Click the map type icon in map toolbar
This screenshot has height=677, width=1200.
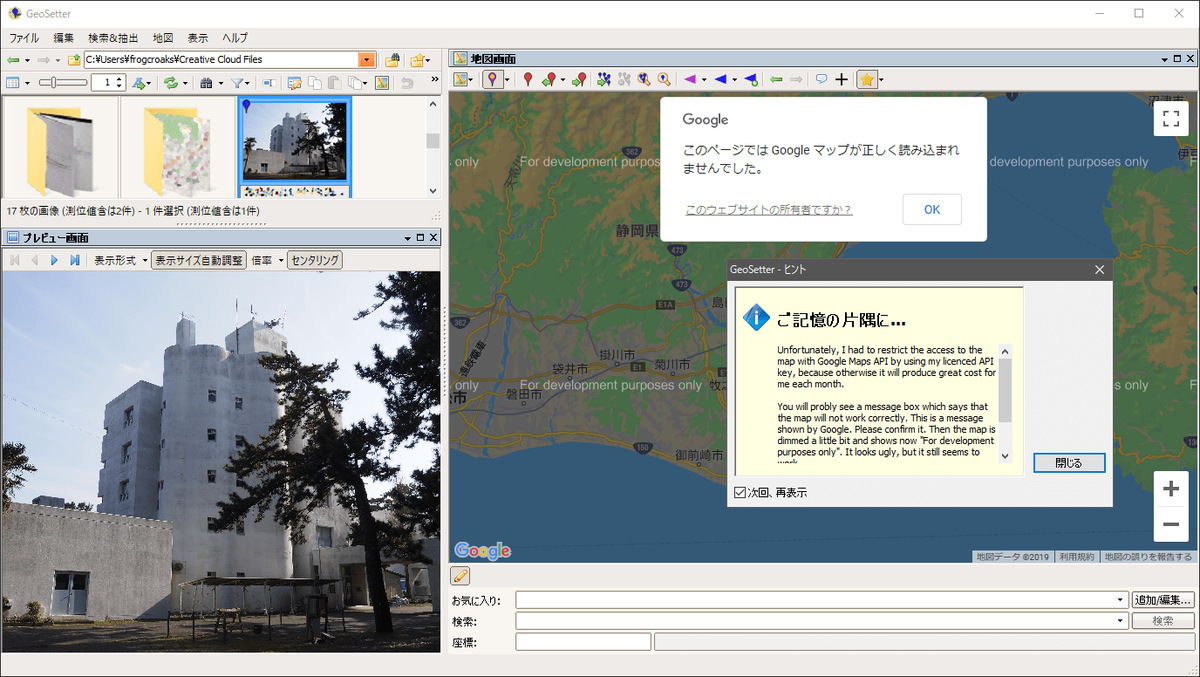(x=461, y=79)
